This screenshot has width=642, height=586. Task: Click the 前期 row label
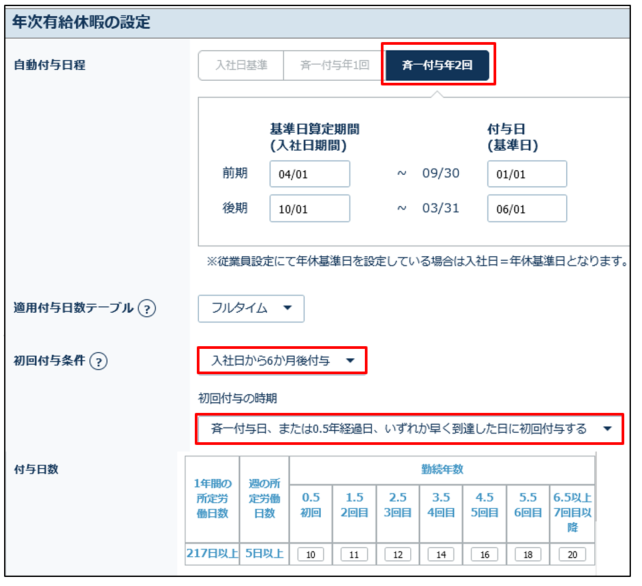235,173
